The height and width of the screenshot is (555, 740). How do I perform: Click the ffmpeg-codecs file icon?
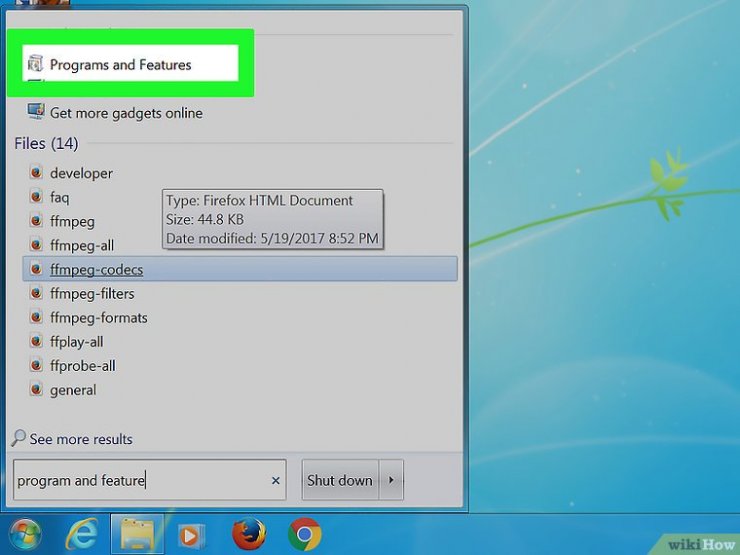tap(36, 269)
